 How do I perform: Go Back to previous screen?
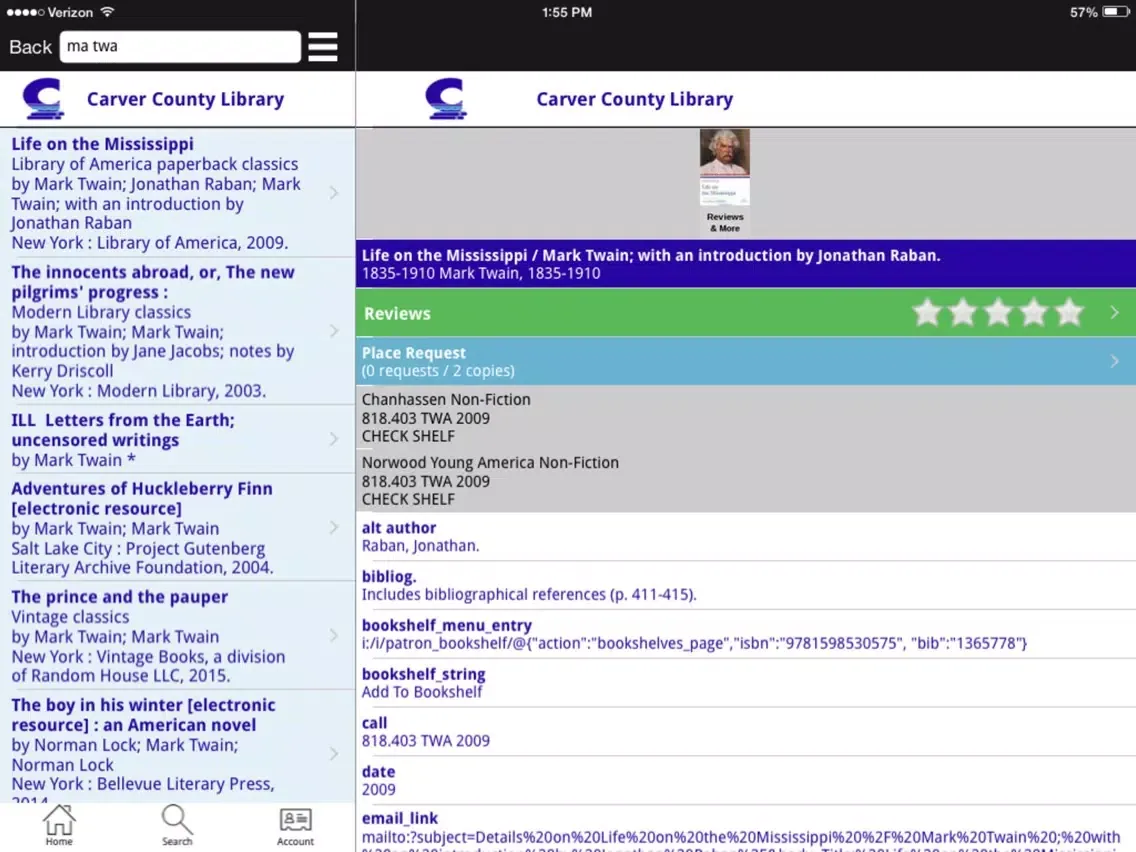30,47
